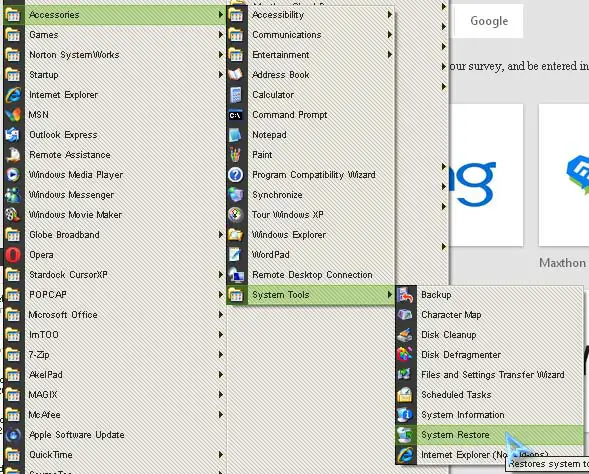
Task: Click the Backup icon in System Tools
Action: [x=405, y=295]
